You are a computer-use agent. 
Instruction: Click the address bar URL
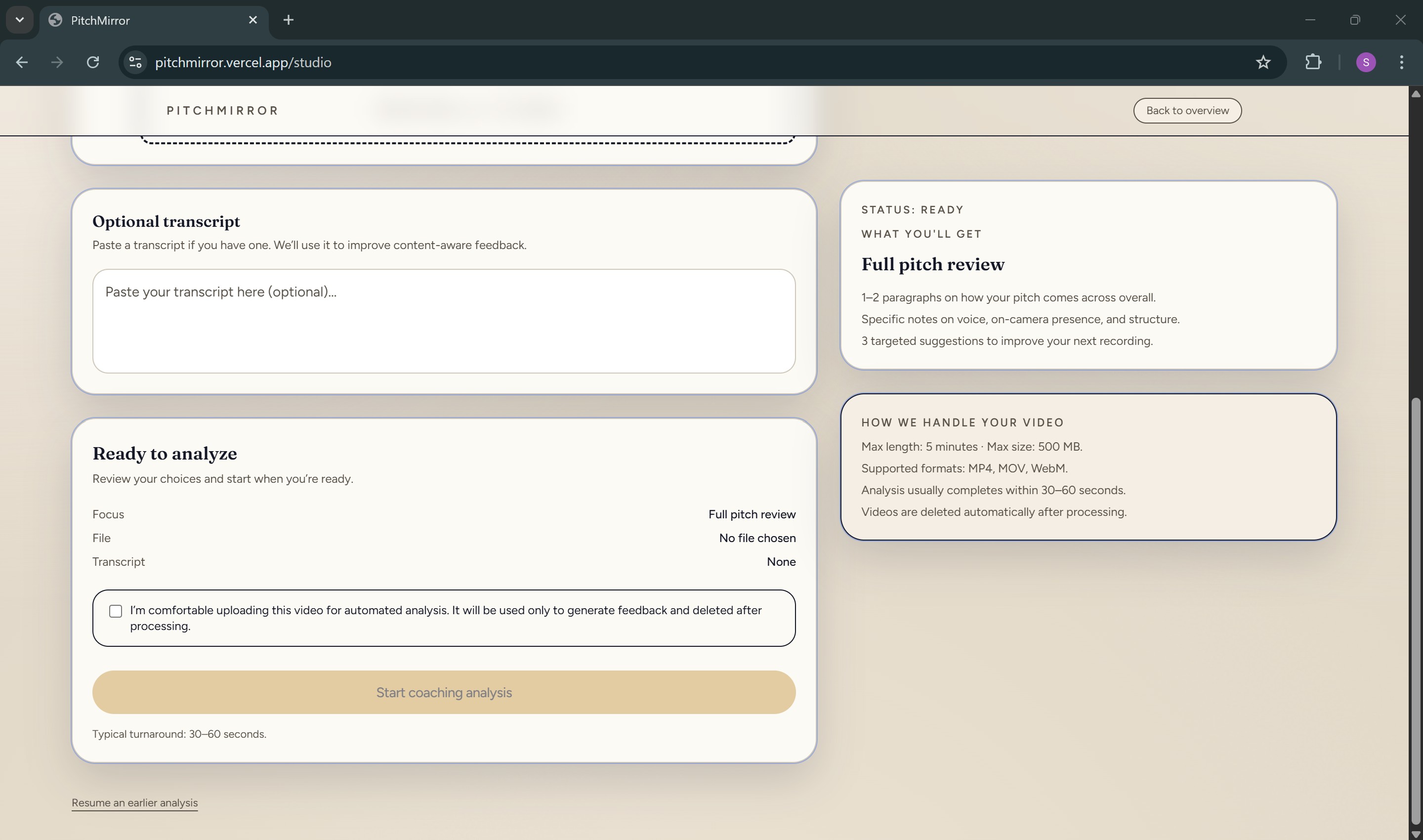click(243, 62)
